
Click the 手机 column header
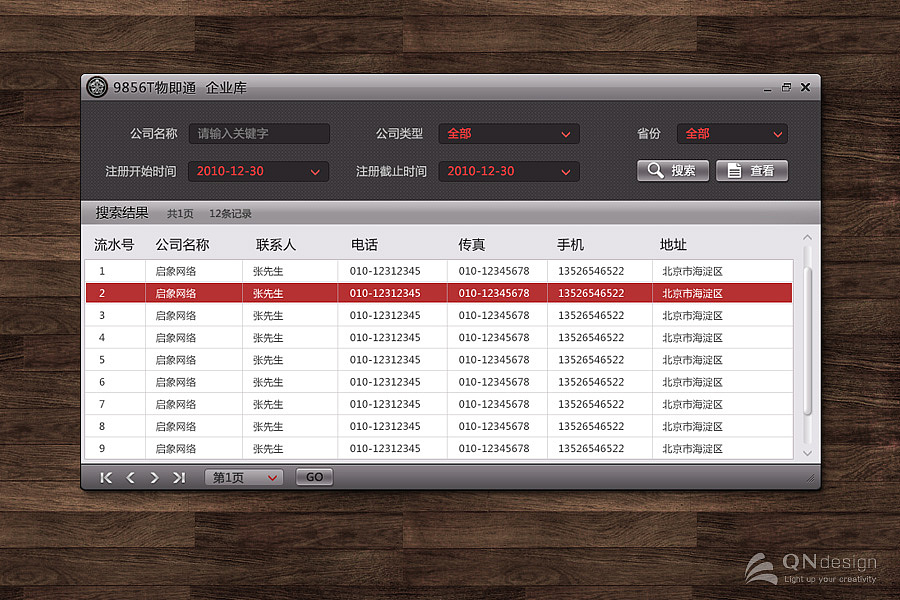point(570,245)
